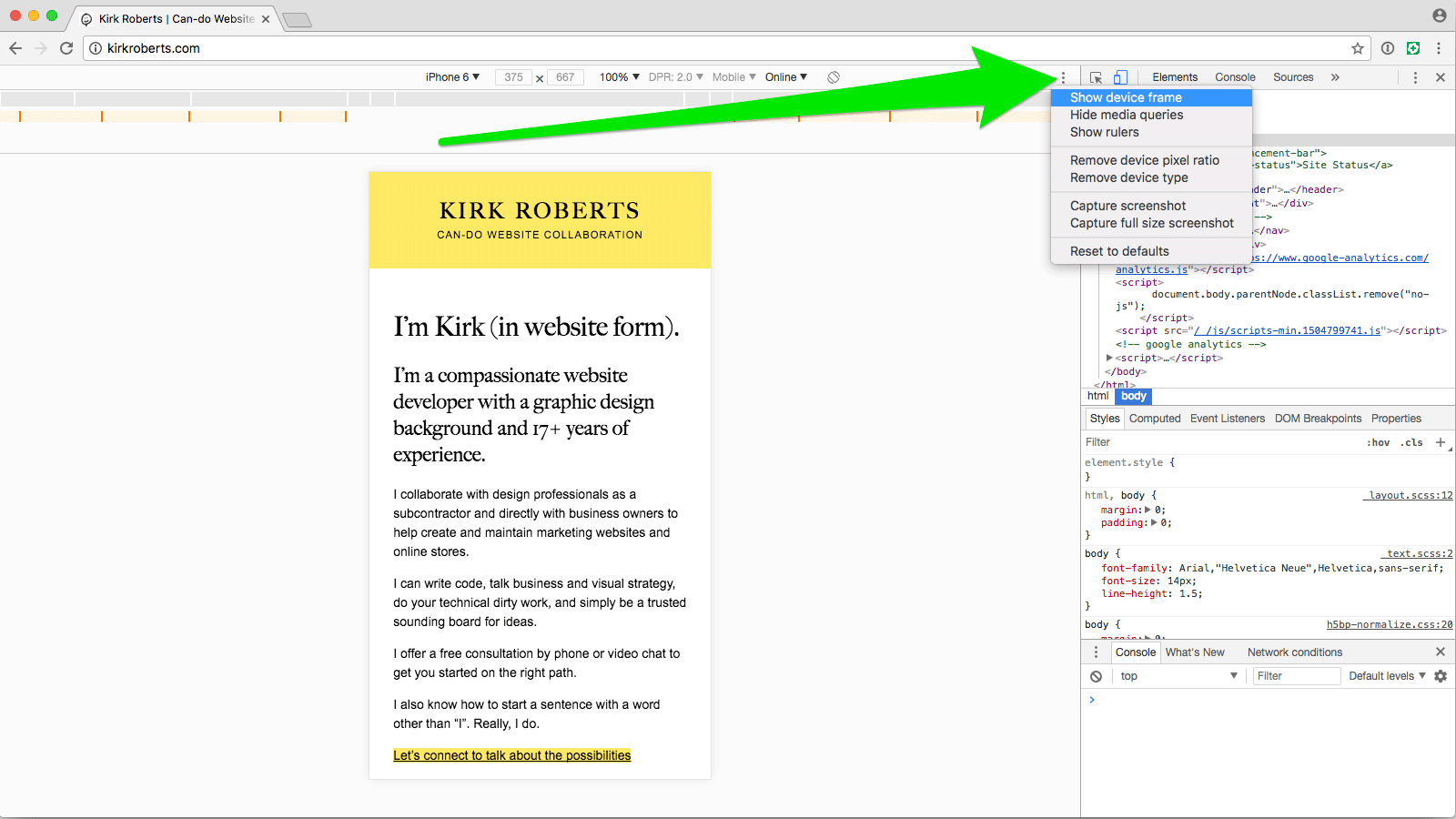Open the Properties tab
Viewport: 1456px width, 819px height.
pos(1396,419)
